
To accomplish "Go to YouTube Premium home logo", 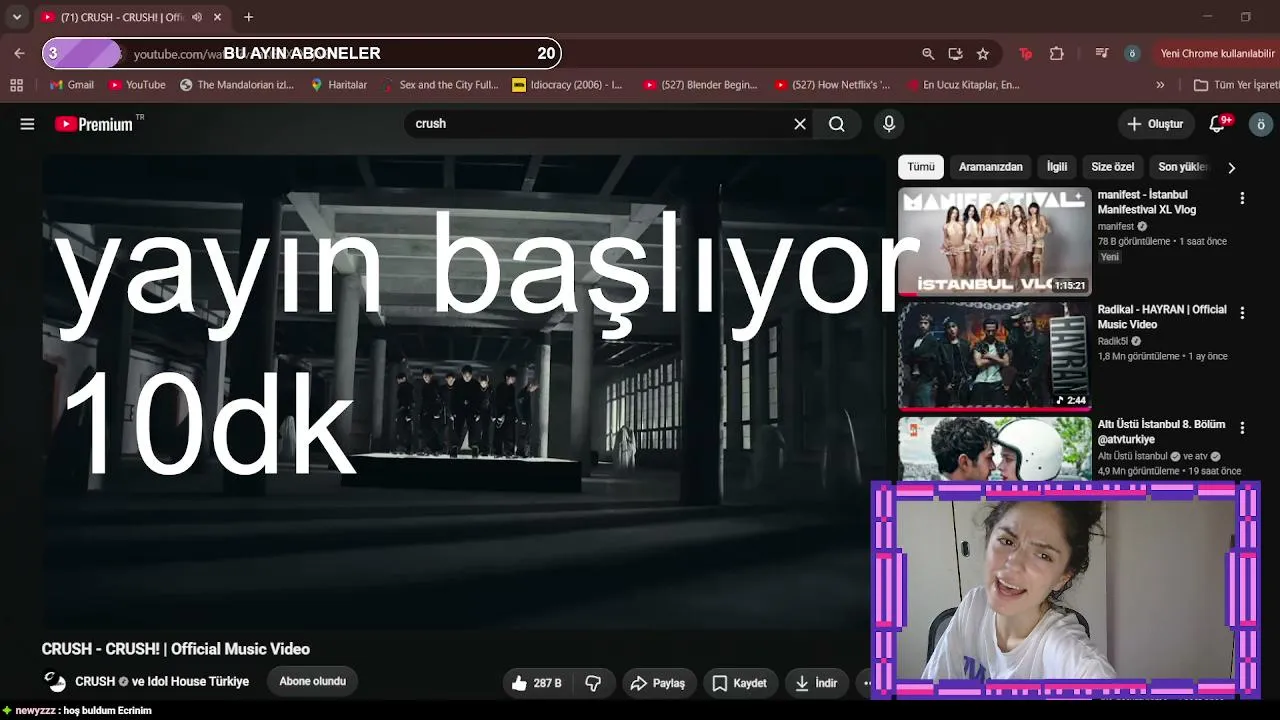I will (x=94, y=124).
